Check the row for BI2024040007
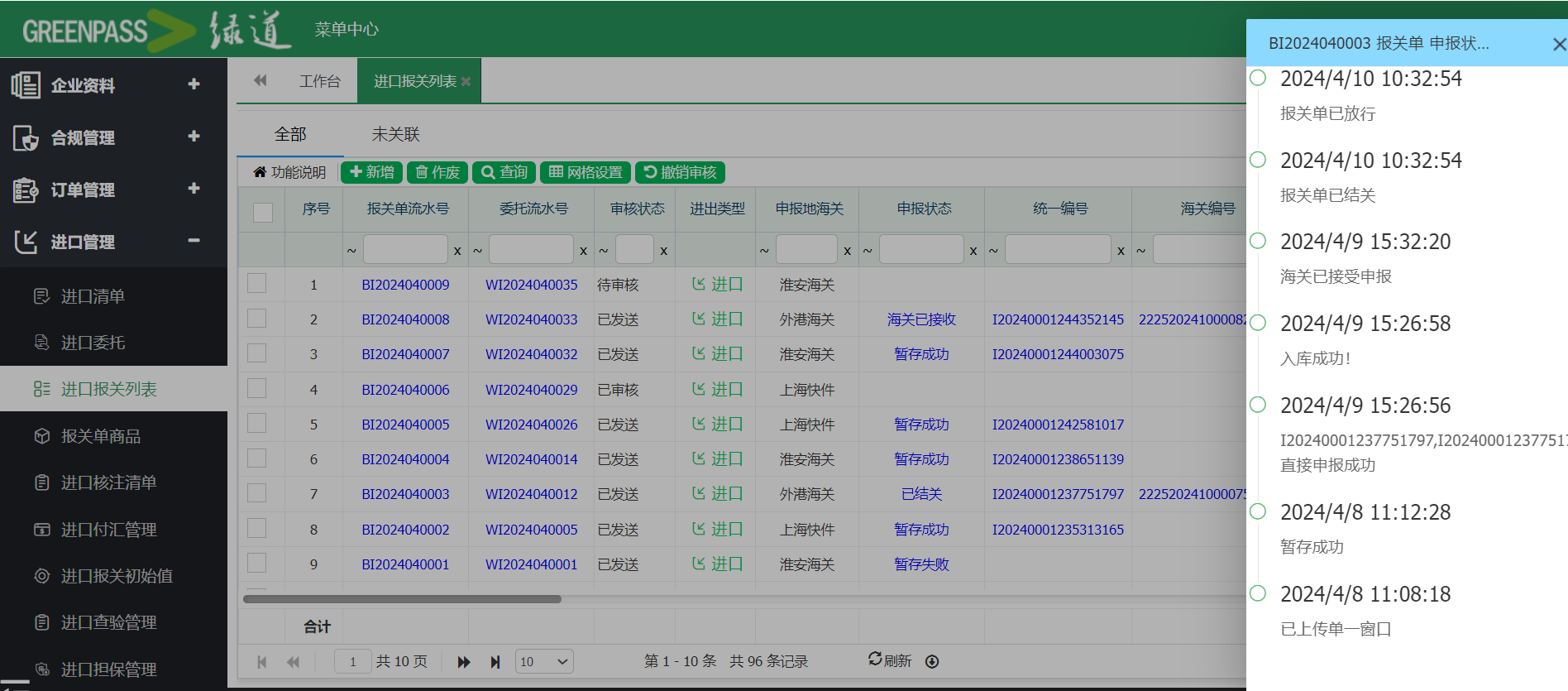This screenshot has height=691, width=1568. (x=257, y=353)
